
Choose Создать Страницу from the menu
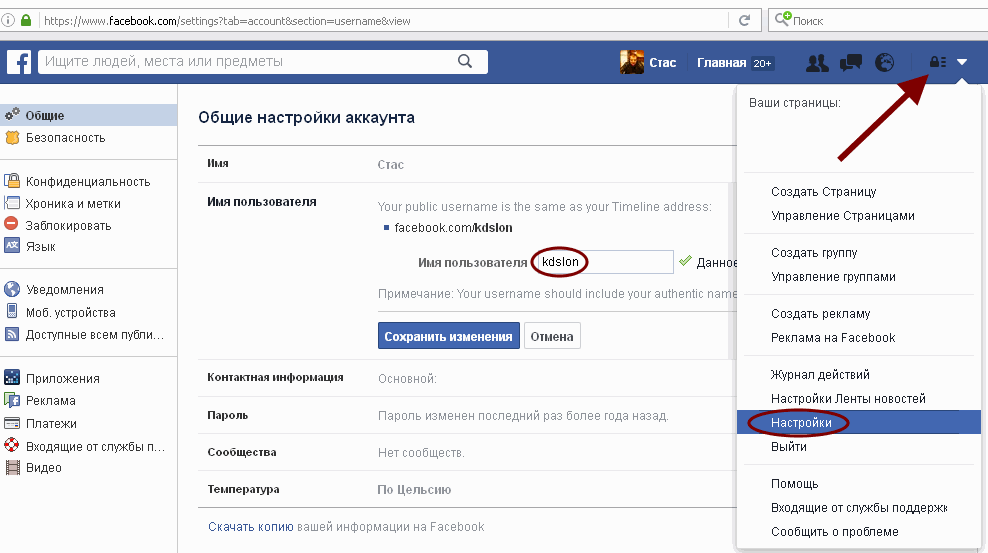(824, 191)
